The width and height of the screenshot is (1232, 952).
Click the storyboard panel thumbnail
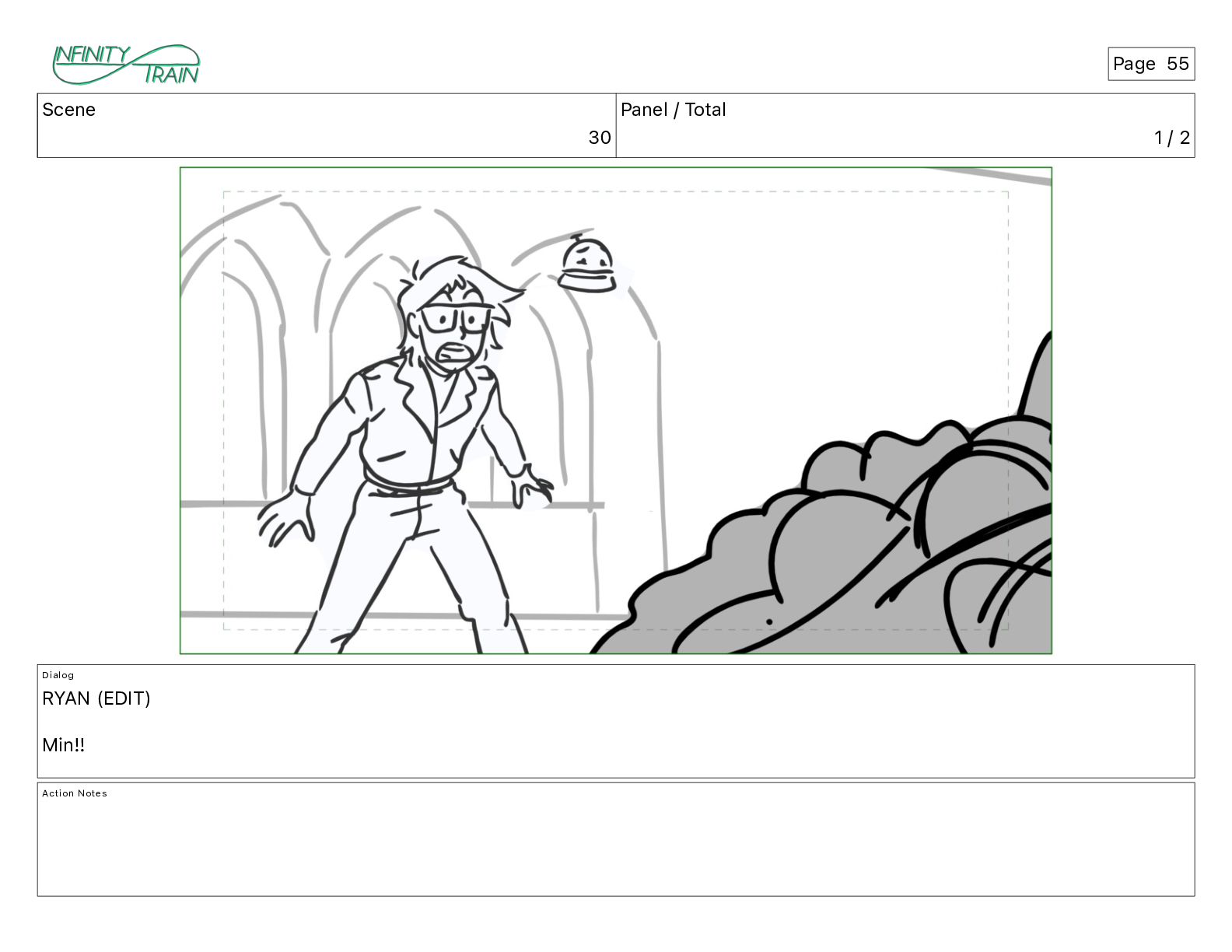[616, 411]
